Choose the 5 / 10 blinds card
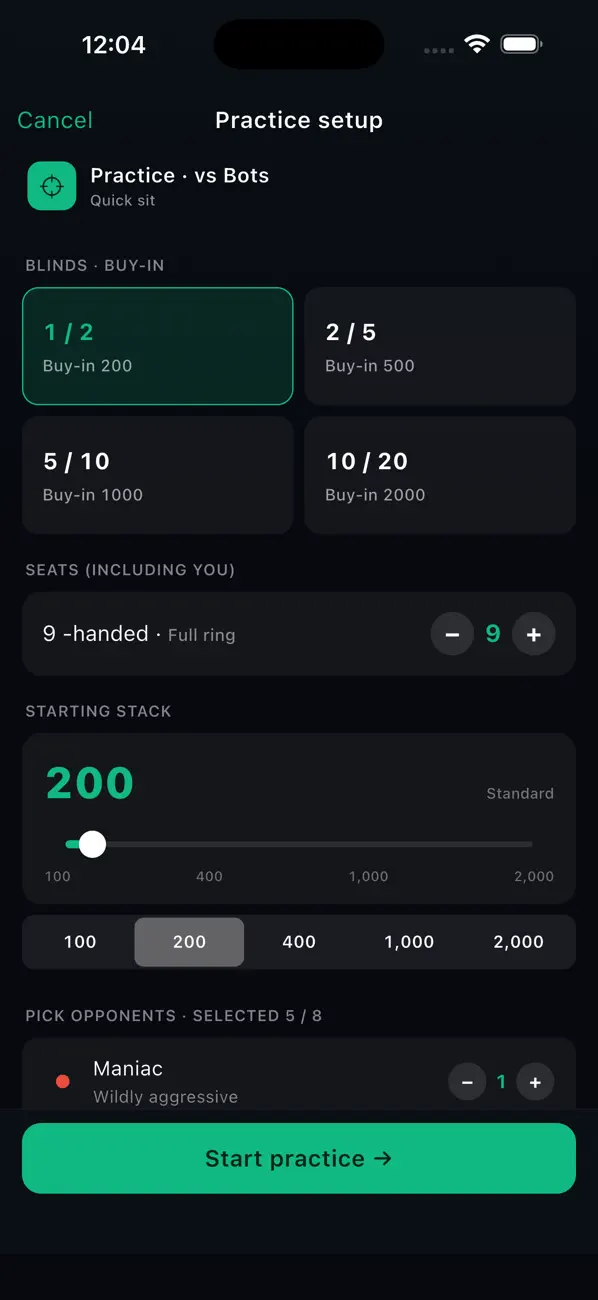 (158, 475)
